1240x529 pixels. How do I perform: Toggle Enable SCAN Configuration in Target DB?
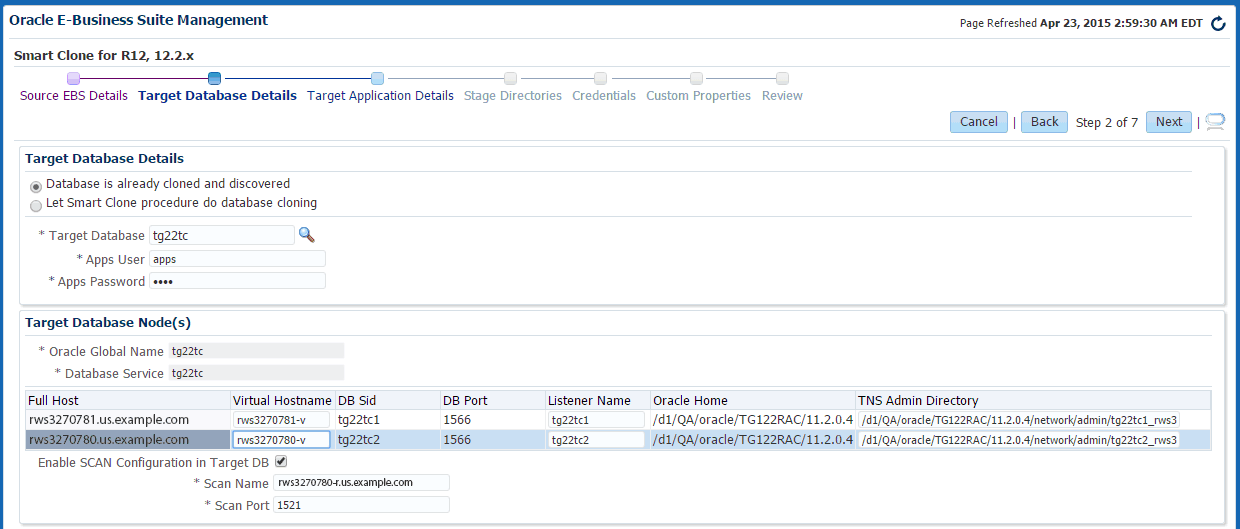click(281, 462)
